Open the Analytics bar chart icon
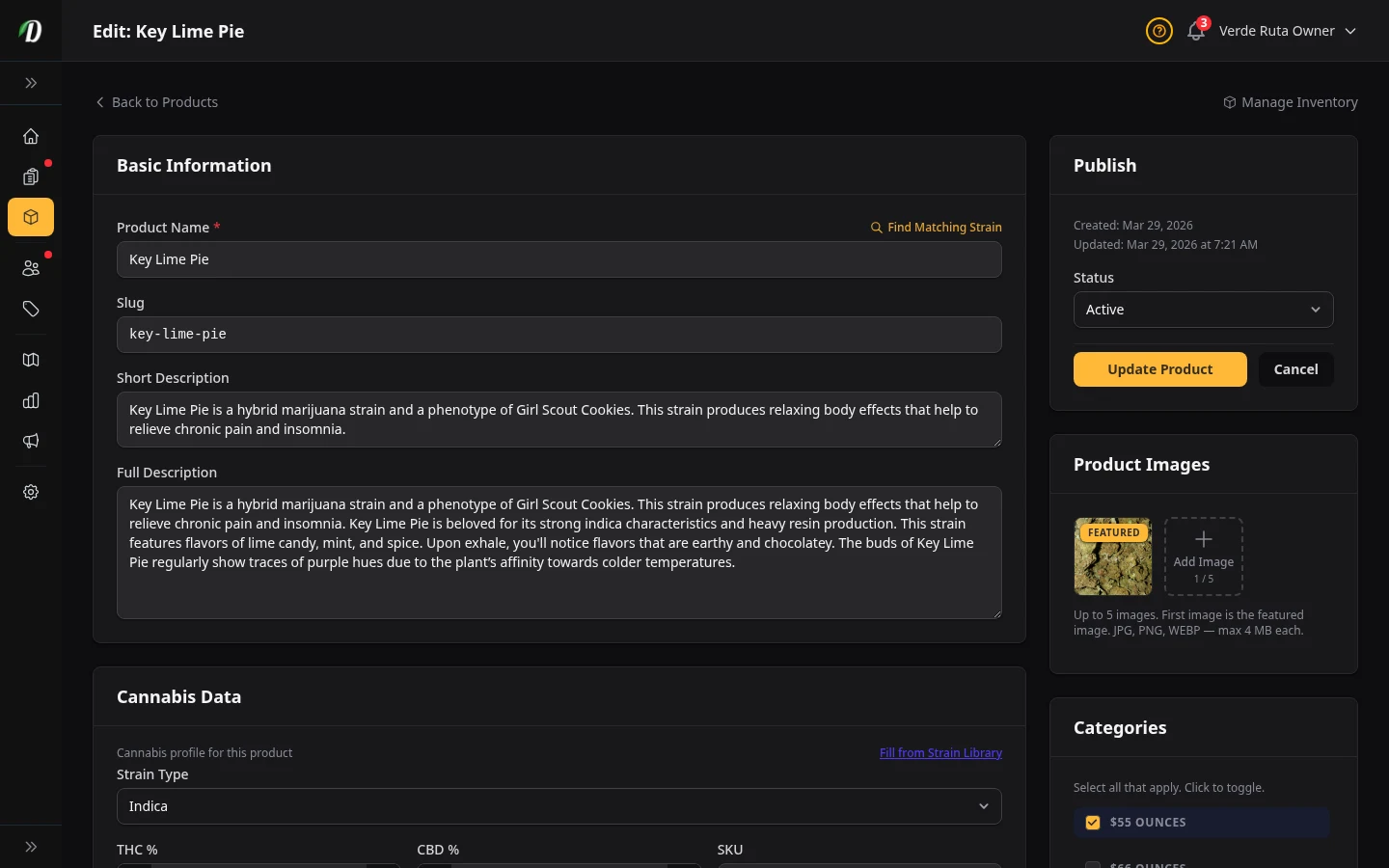 [30, 400]
